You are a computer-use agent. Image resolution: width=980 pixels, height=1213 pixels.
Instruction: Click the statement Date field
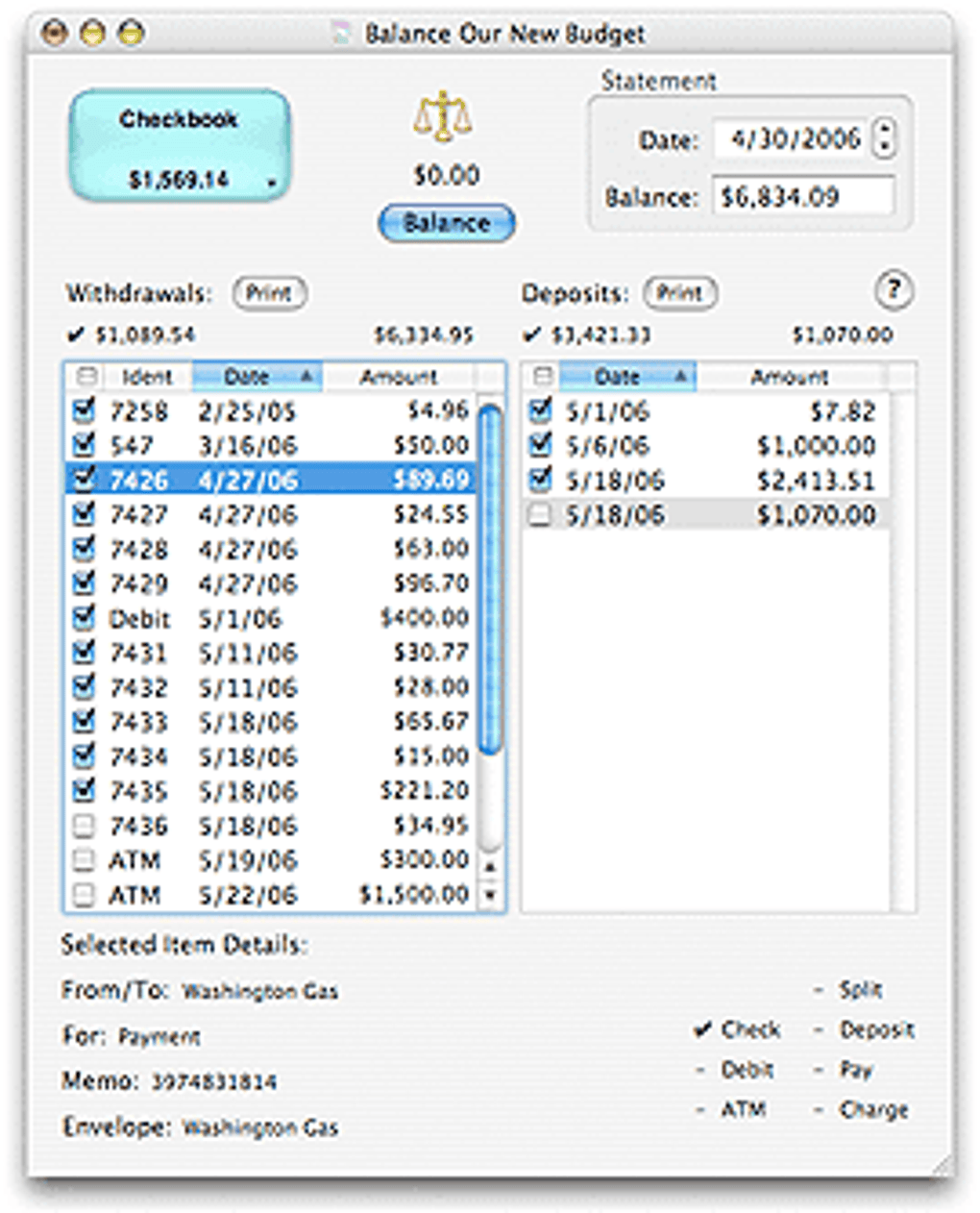(790, 139)
